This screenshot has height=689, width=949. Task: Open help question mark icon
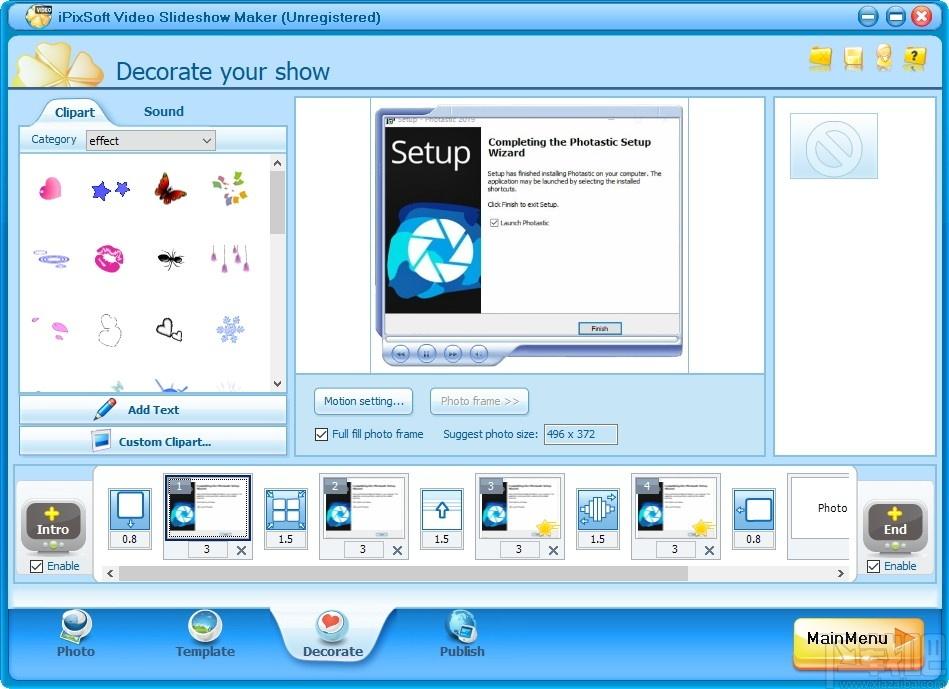(914, 58)
